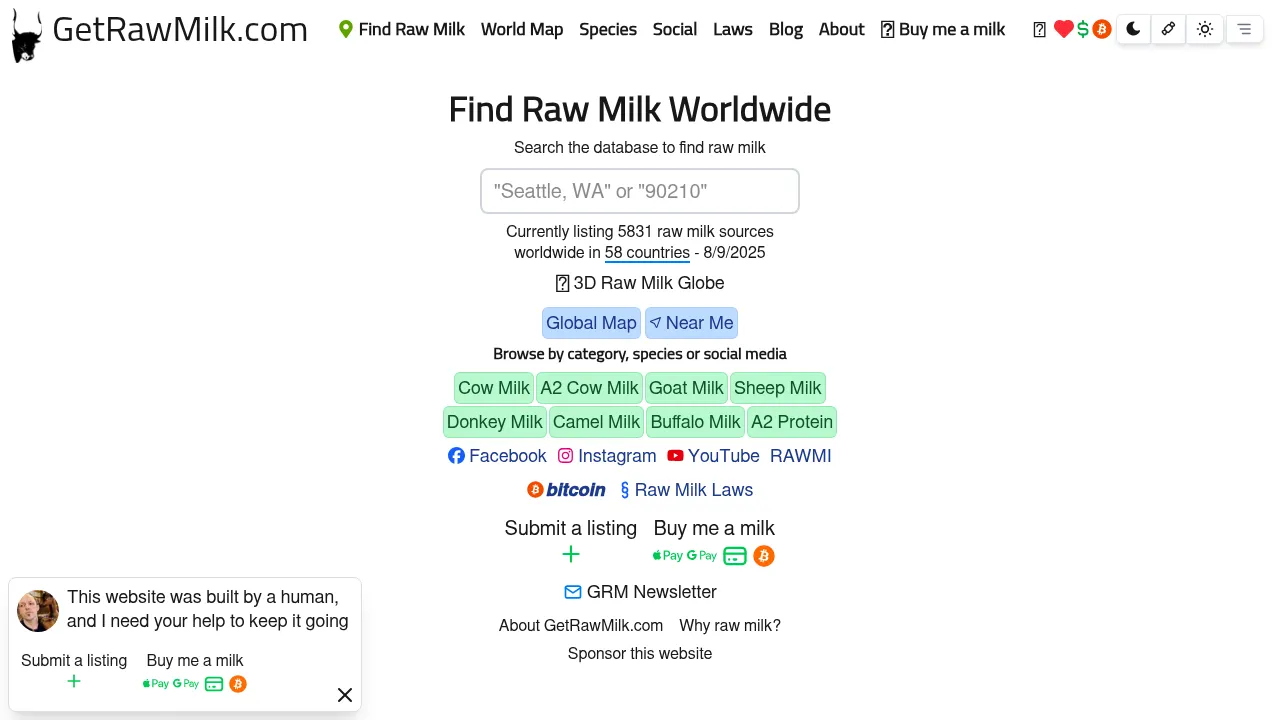Select Social in the top navigation
Viewport: 1280px width, 720px height.
[x=675, y=29]
